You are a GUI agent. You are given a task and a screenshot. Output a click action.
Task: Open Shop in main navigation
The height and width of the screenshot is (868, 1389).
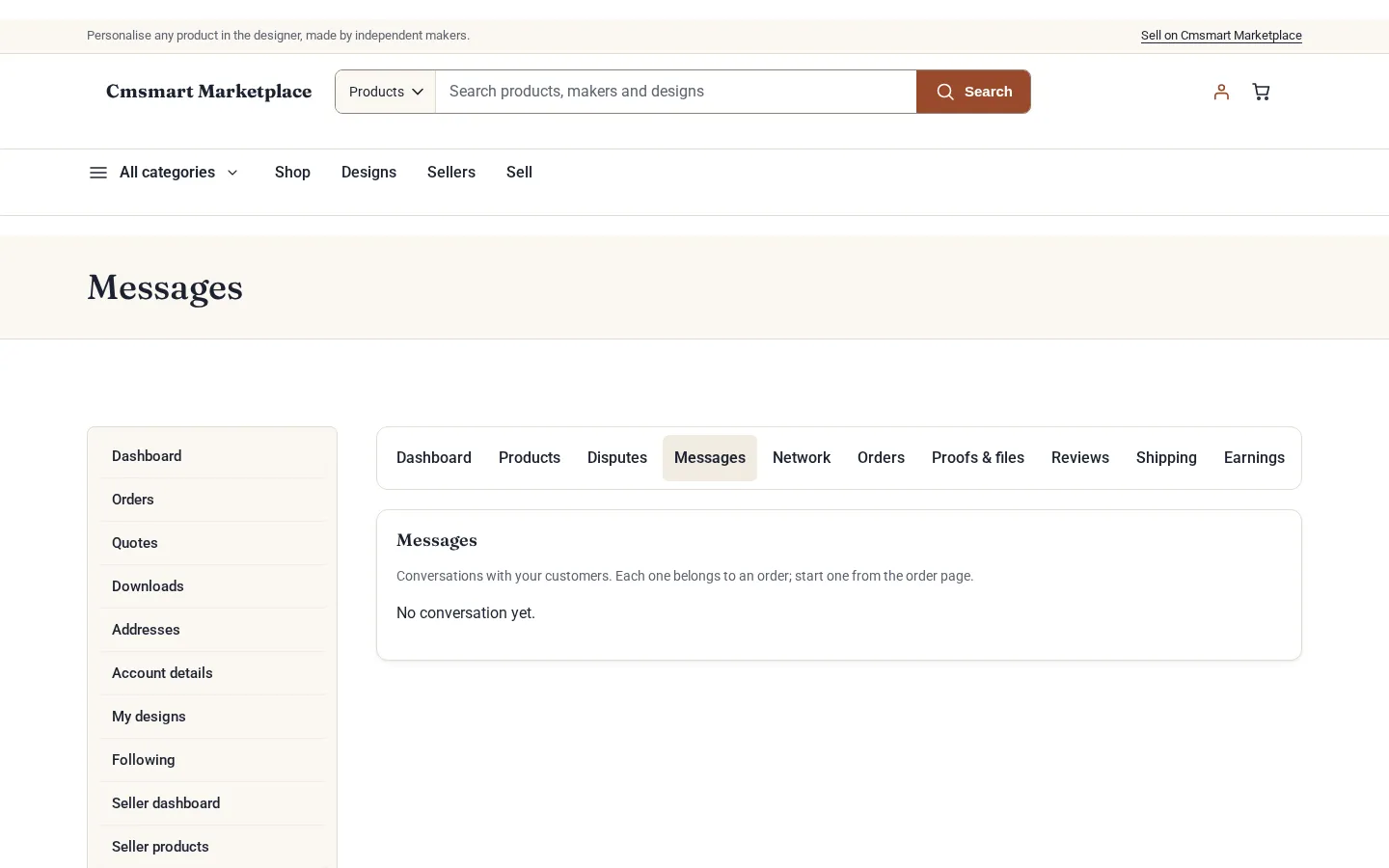click(292, 173)
